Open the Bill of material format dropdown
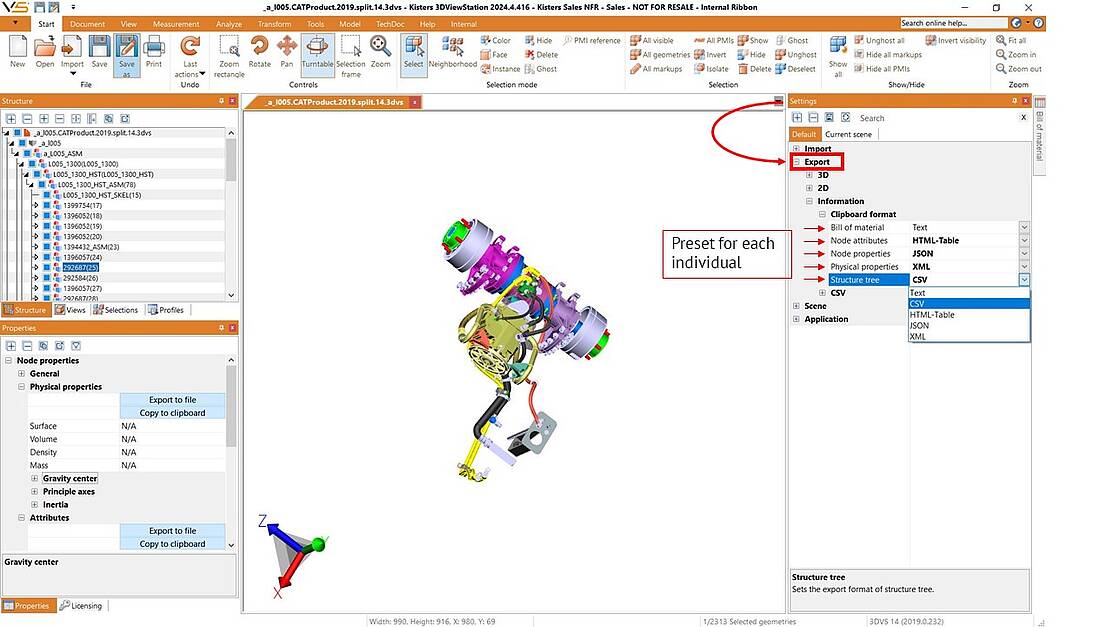 point(1024,227)
